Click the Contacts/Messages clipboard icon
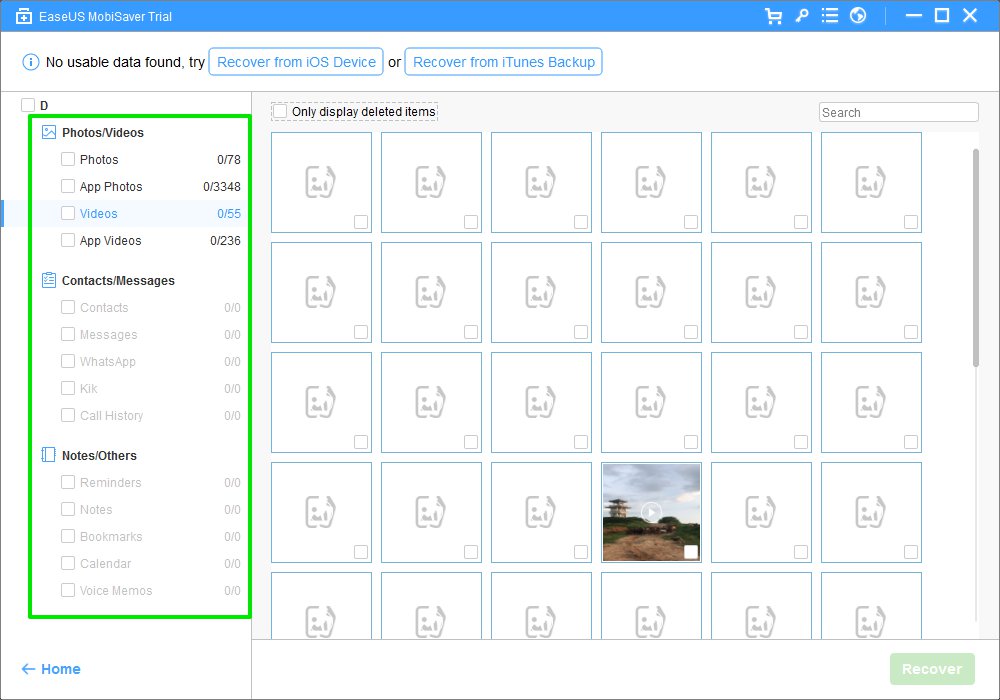Screen dimensions: 1000x700 (x=49, y=280)
